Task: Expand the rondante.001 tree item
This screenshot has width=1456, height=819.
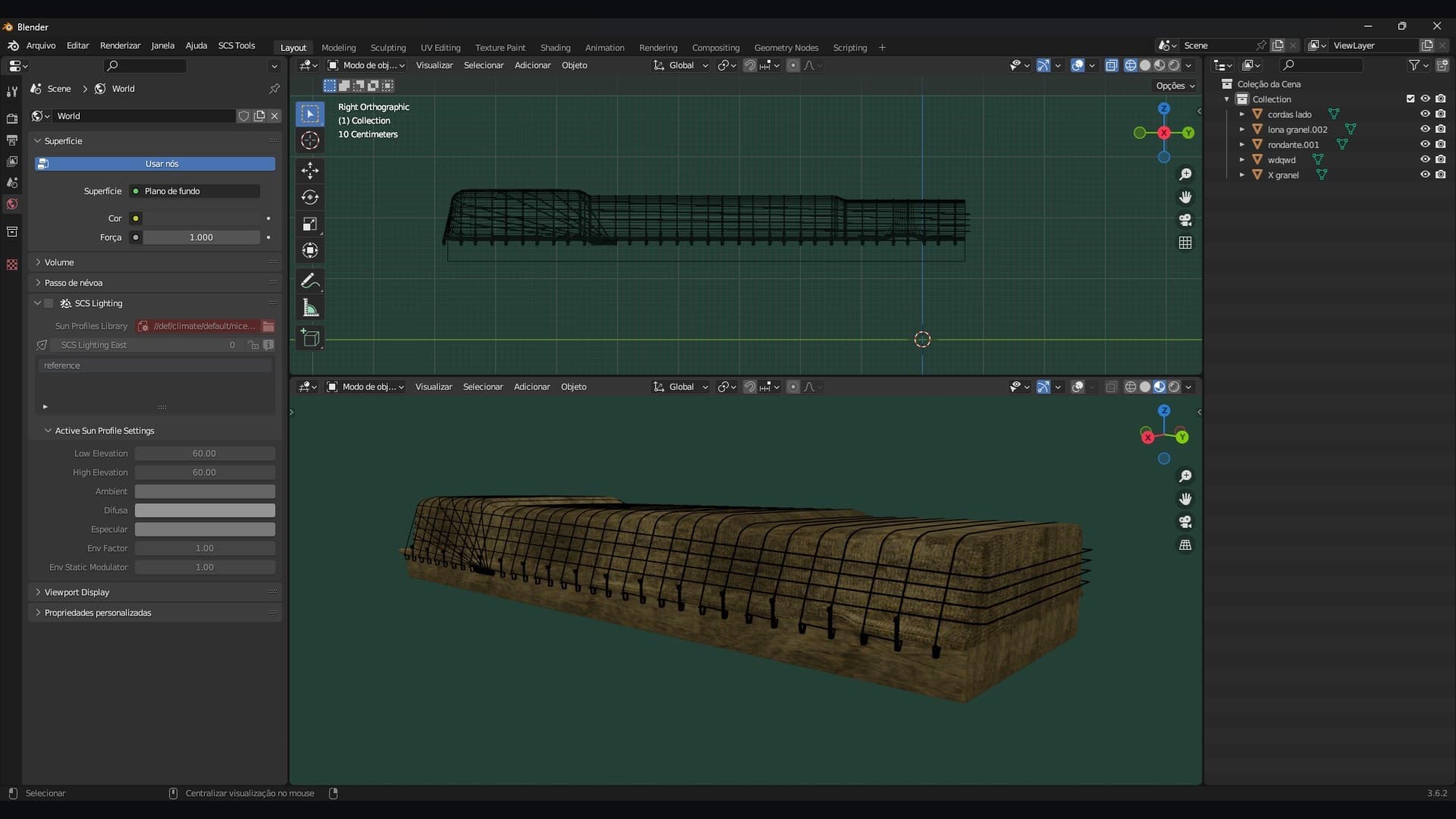Action: (x=1241, y=144)
